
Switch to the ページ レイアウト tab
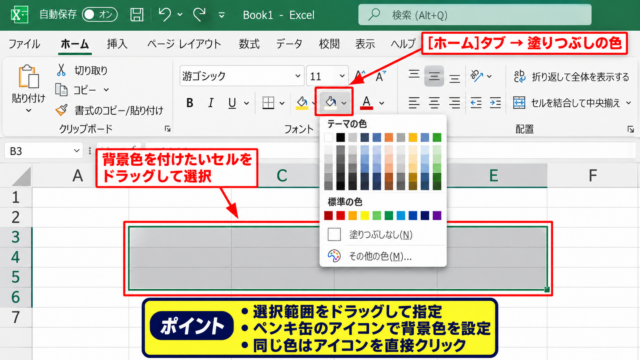click(x=184, y=44)
